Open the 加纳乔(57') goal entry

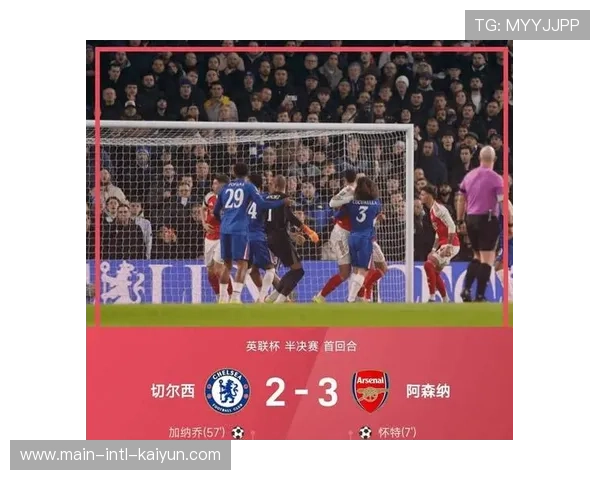[x=197, y=433]
